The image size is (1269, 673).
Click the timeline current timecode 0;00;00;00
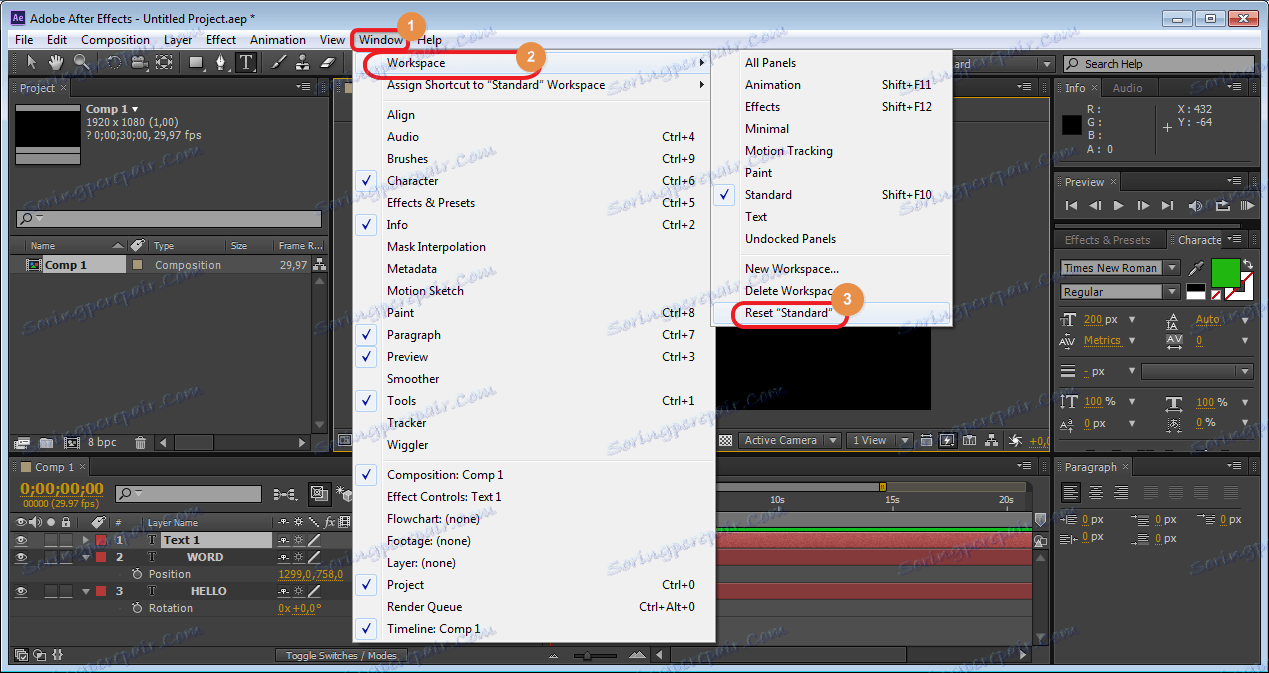click(62, 489)
